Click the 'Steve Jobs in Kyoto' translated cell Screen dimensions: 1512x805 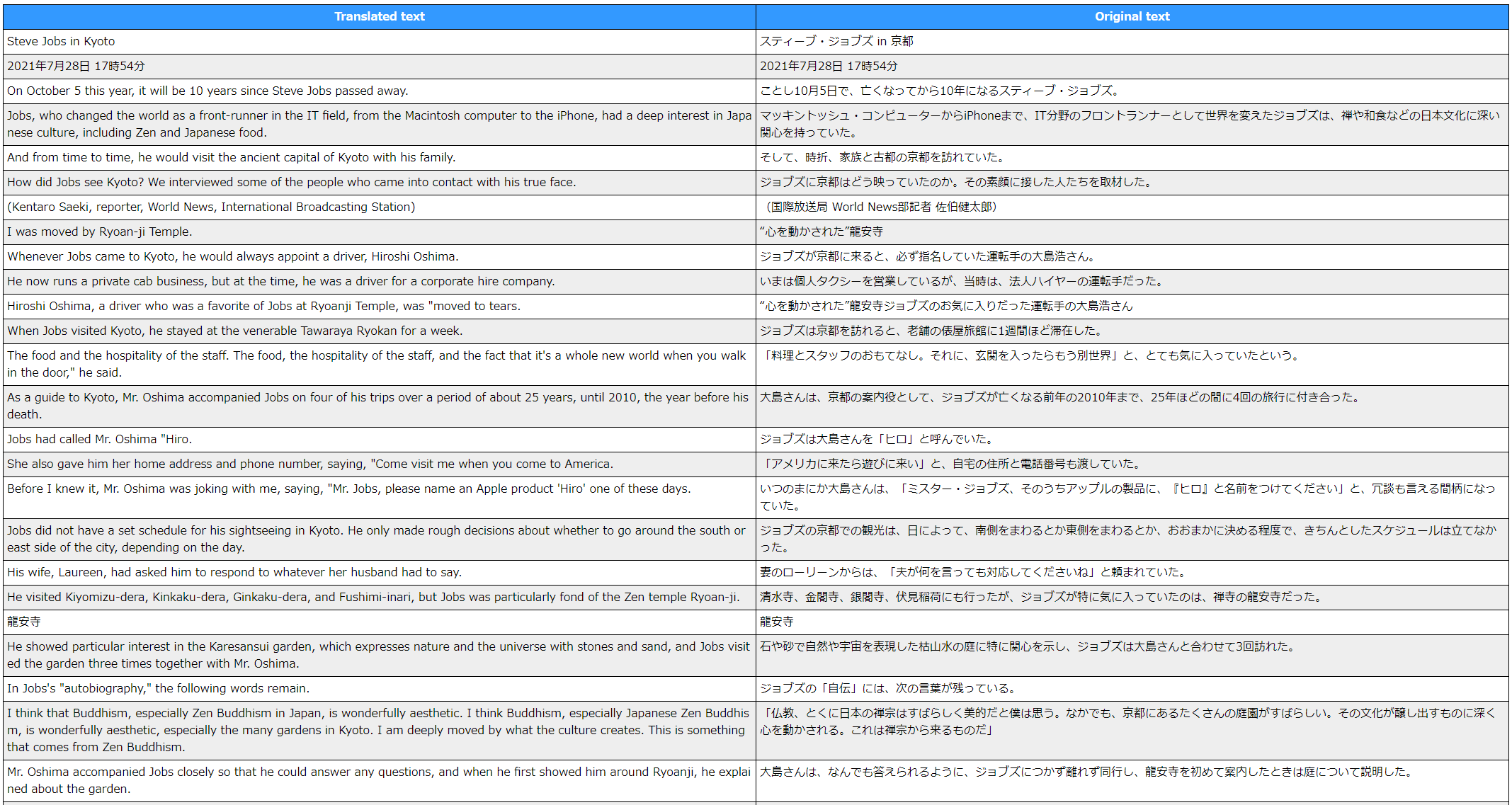coord(61,41)
